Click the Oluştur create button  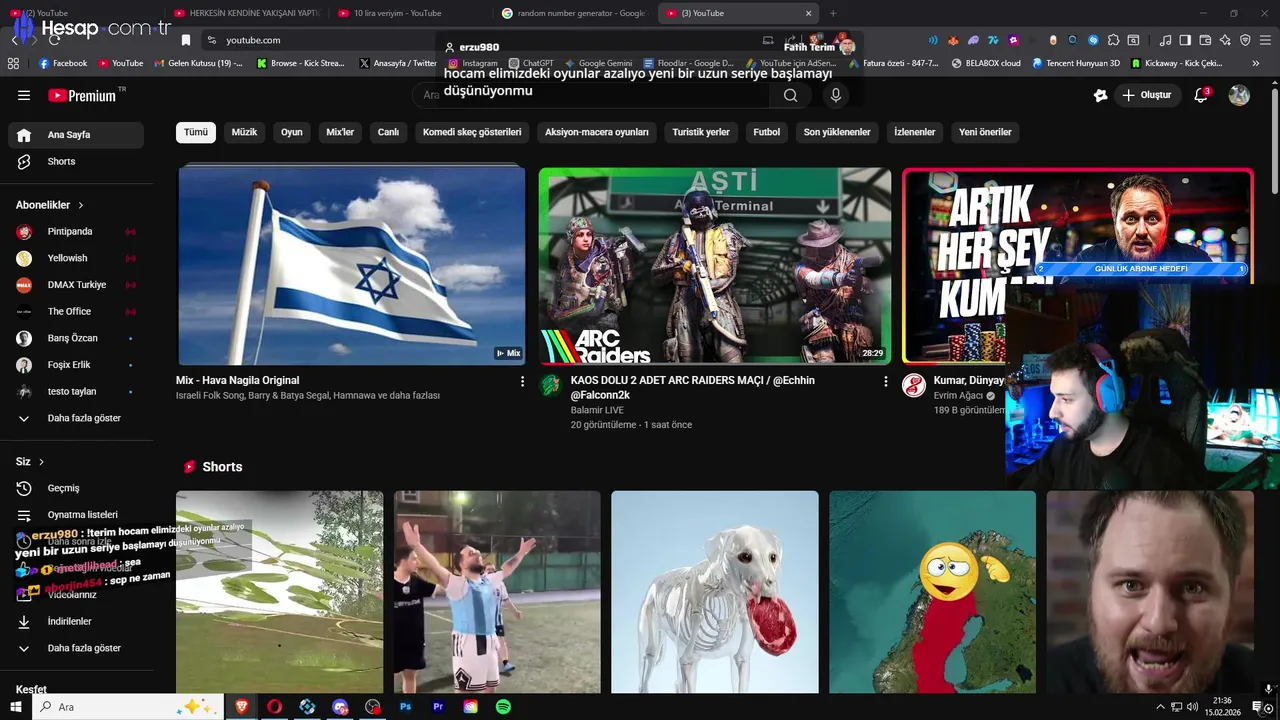point(1147,95)
